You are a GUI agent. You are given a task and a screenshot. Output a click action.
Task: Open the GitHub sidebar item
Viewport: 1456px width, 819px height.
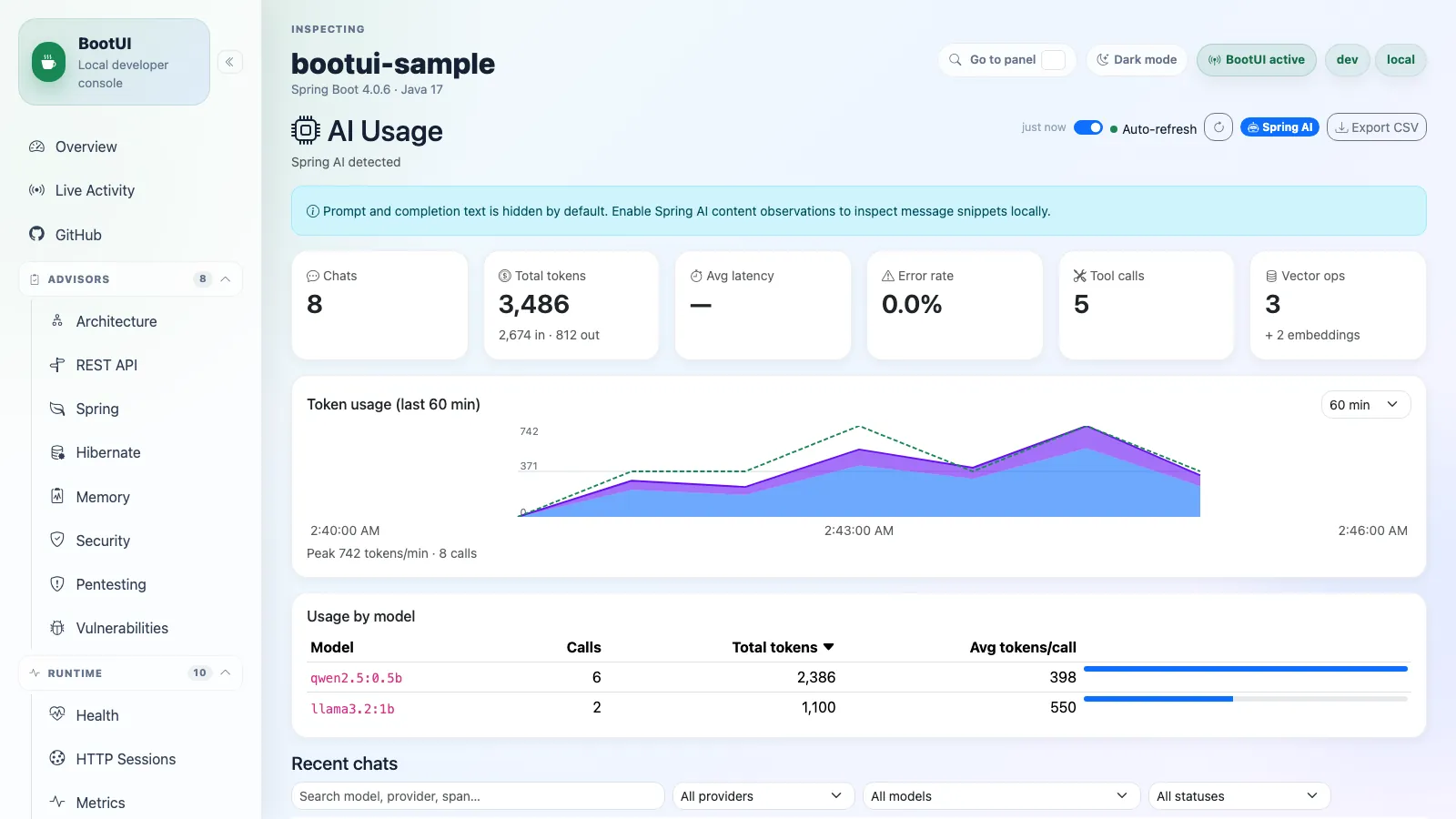pos(130,234)
